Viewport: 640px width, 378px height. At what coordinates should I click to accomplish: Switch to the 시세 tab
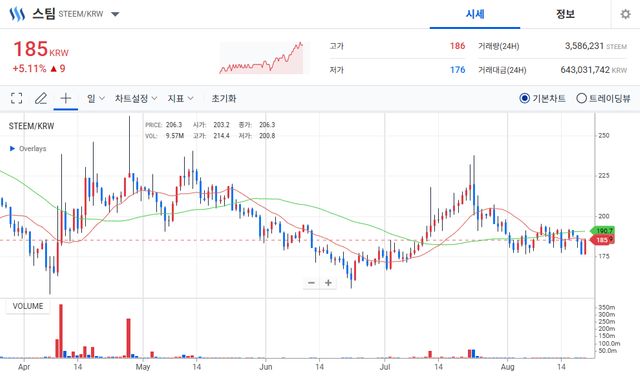pyautogui.click(x=475, y=14)
